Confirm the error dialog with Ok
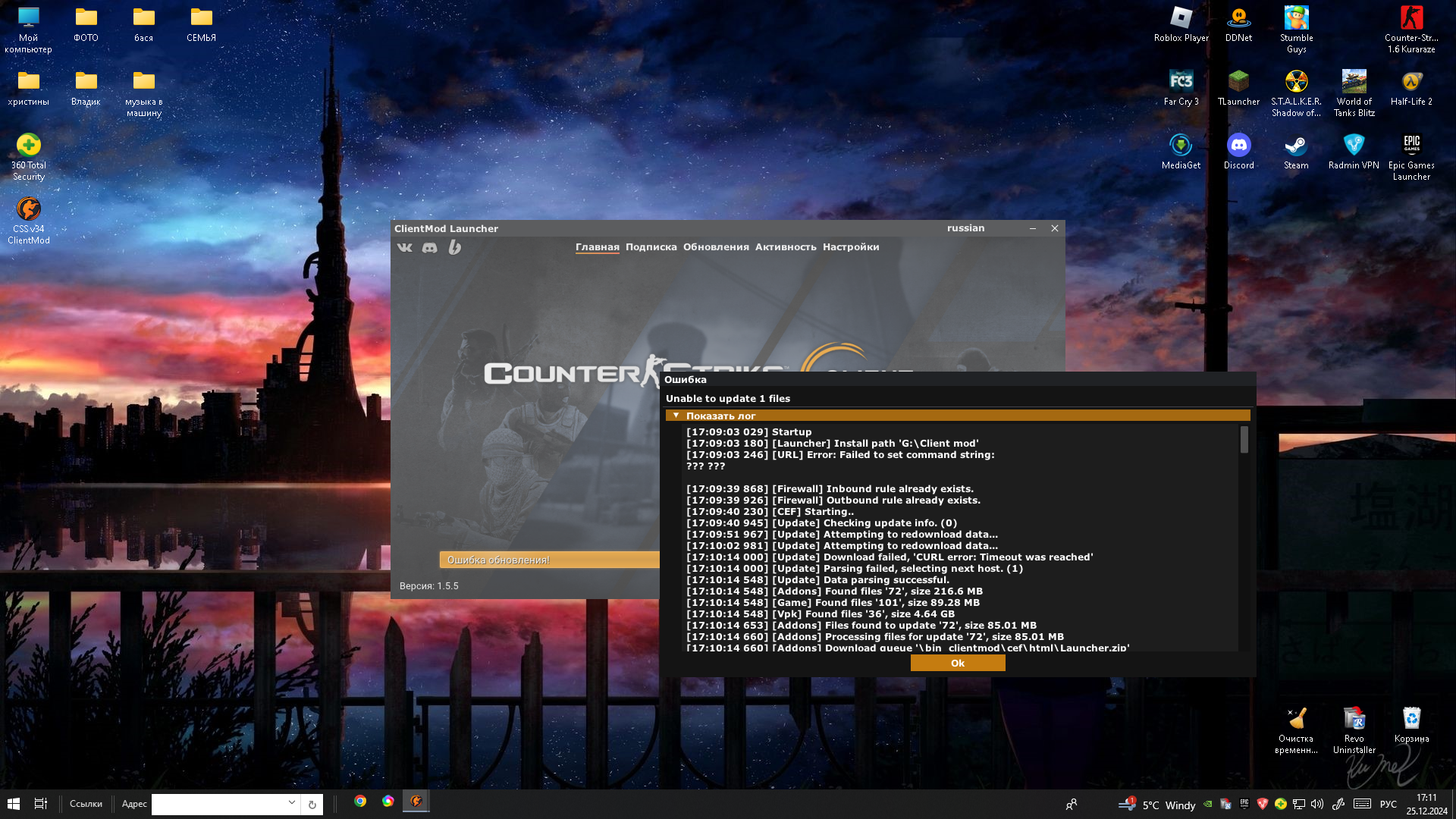 [x=958, y=663]
